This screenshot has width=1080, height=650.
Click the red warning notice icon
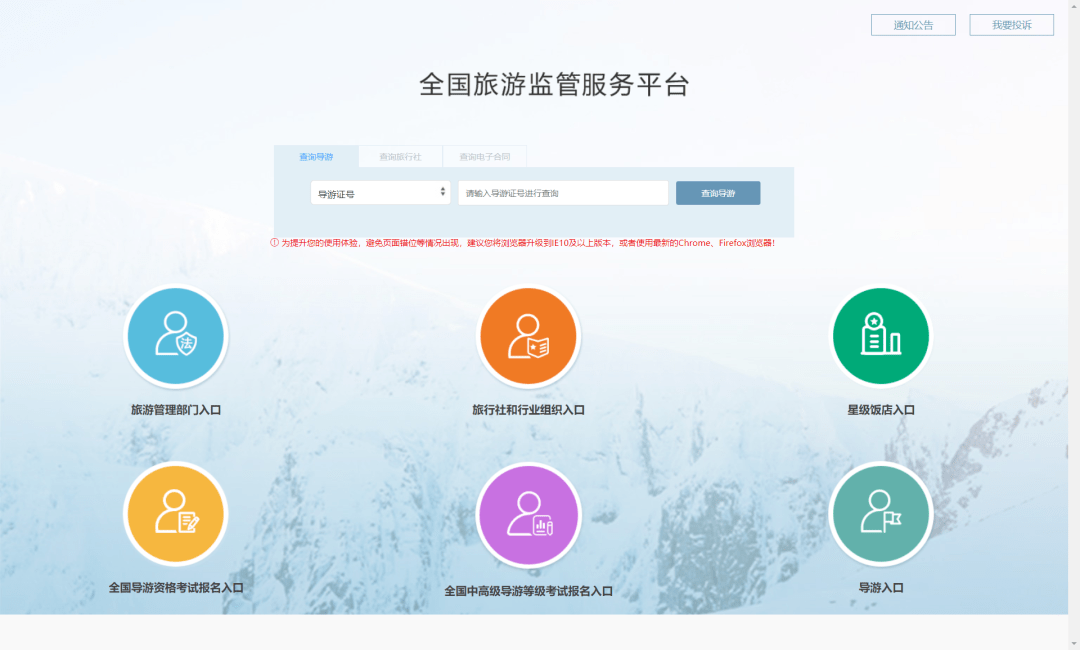click(x=275, y=243)
